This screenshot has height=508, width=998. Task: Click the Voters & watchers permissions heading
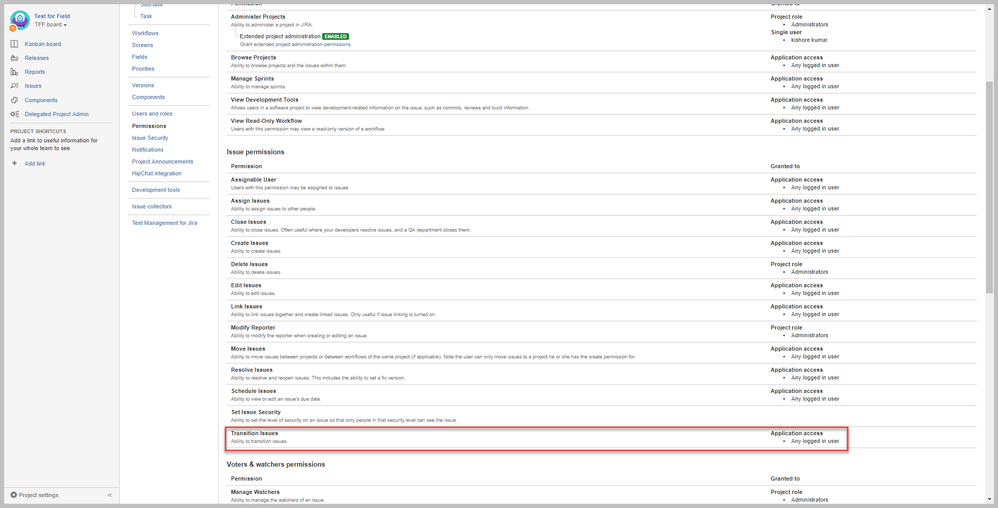tap(276, 465)
